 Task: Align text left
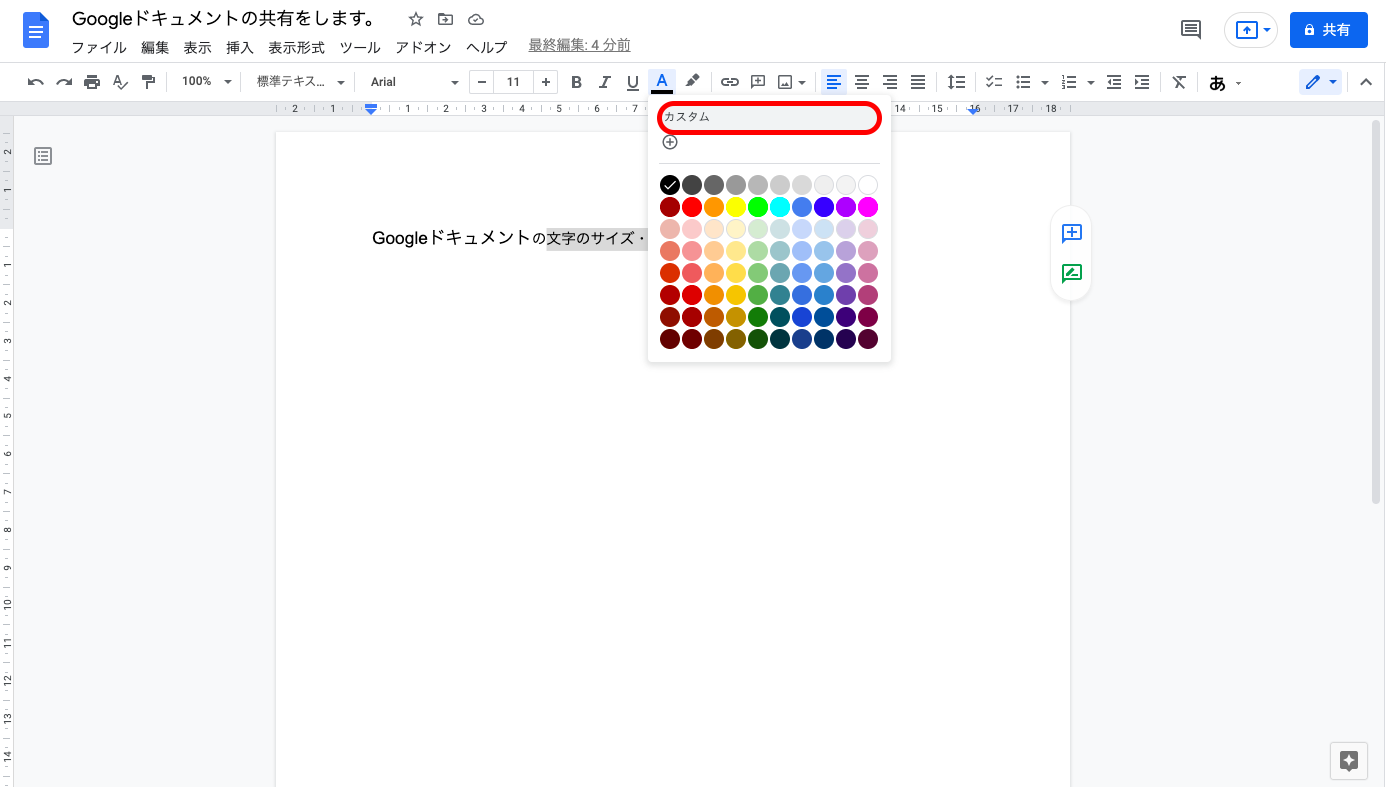tap(834, 82)
